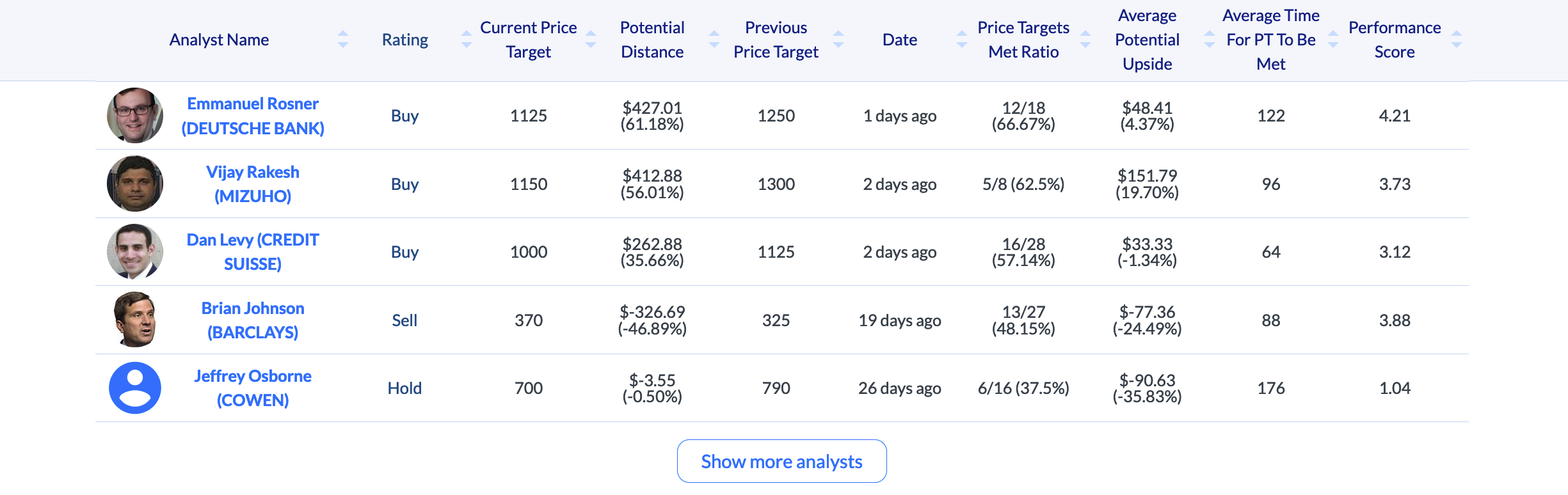The height and width of the screenshot is (495, 1568).
Task: Open Jeffrey Osborne (Cowen) analyst link
Action: tap(253, 388)
